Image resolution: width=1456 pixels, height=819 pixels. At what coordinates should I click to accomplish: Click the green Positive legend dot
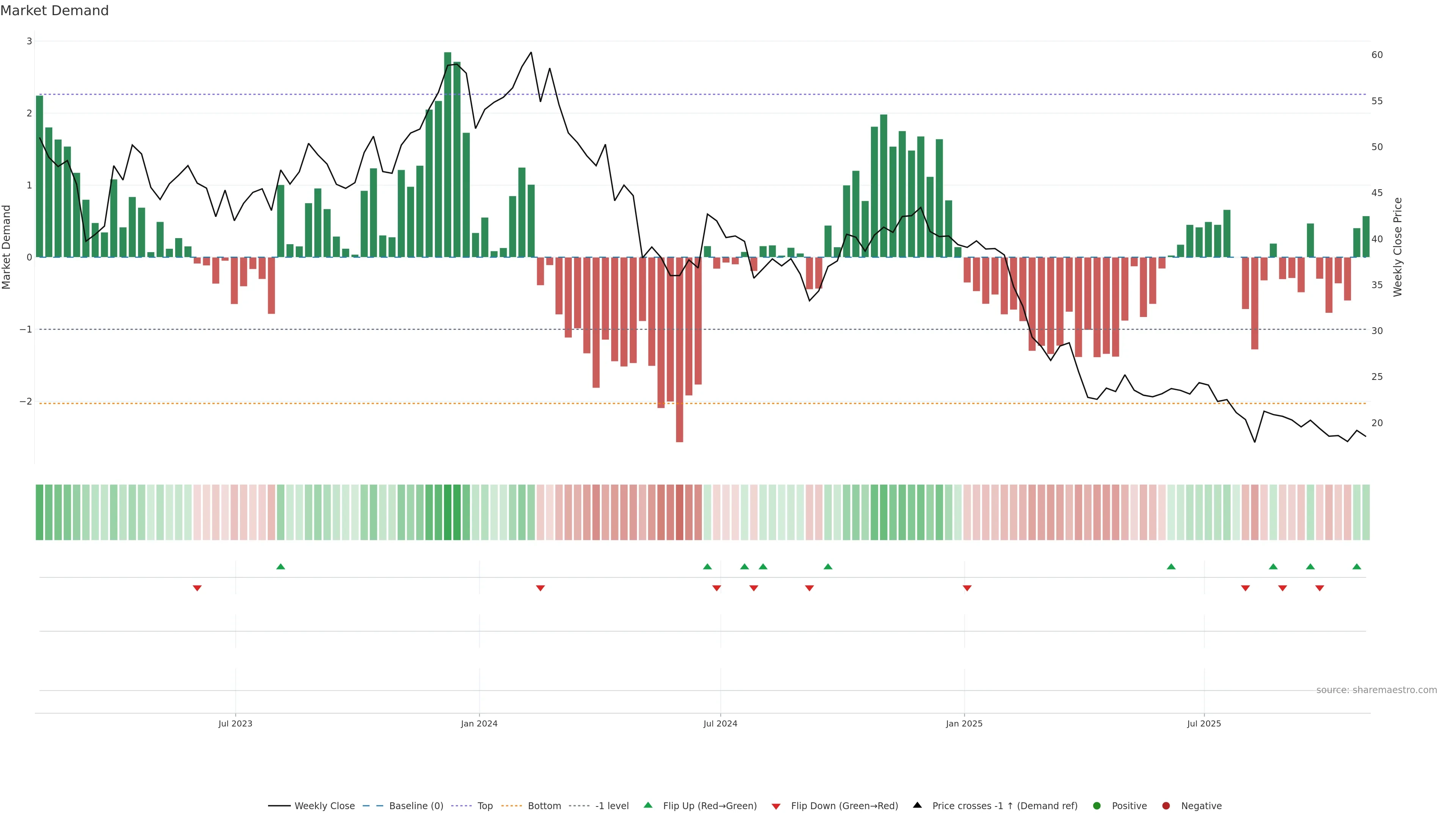click(1097, 805)
